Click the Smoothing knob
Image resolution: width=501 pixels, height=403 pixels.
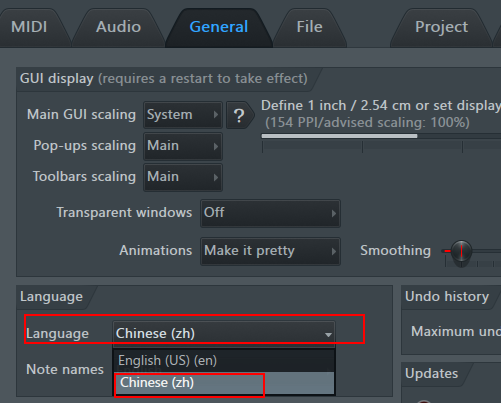pyautogui.click(x=461, y=251)
